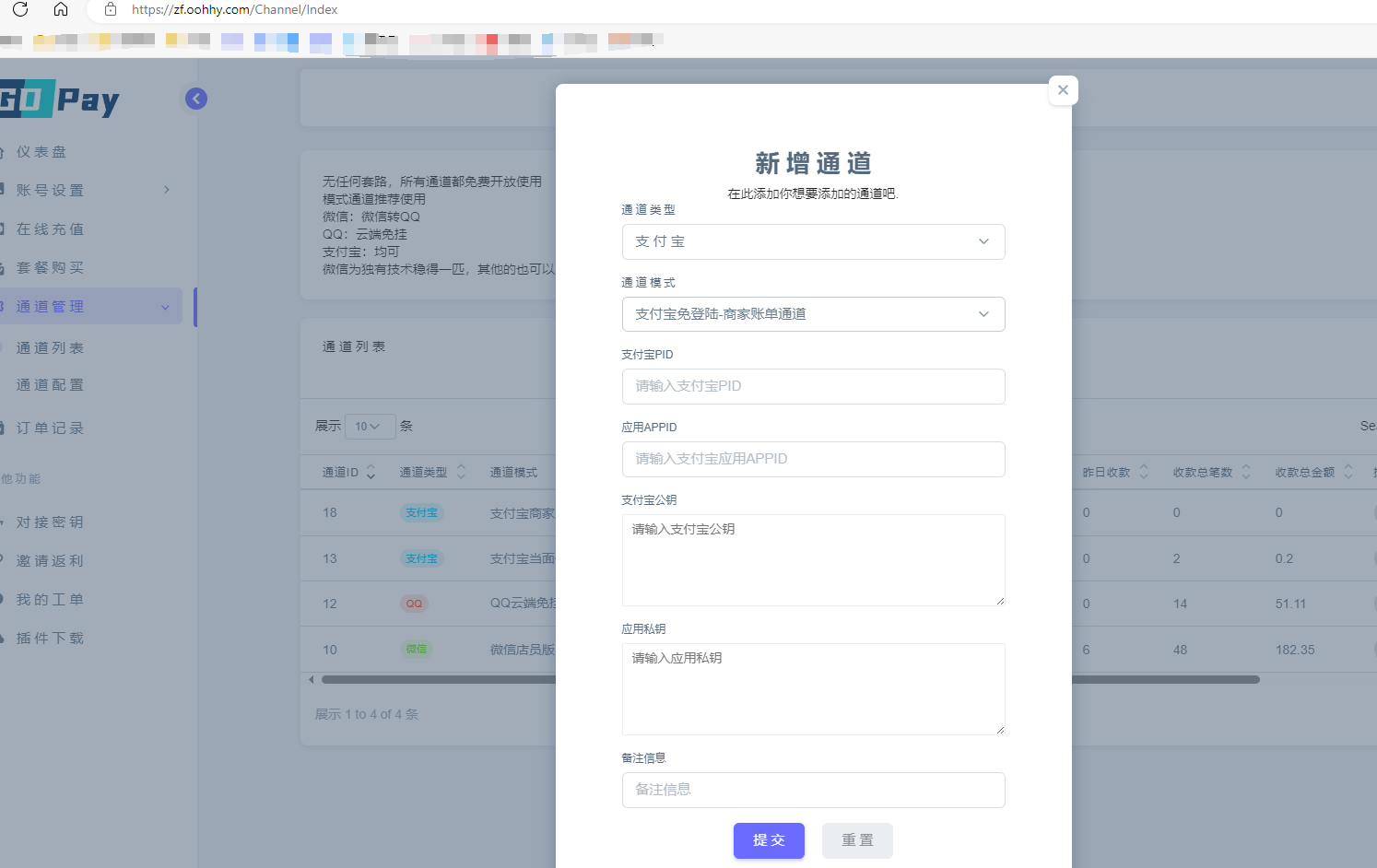
Task: Click into the 支付宝公钥 text area
Action: tap(813, 560)
